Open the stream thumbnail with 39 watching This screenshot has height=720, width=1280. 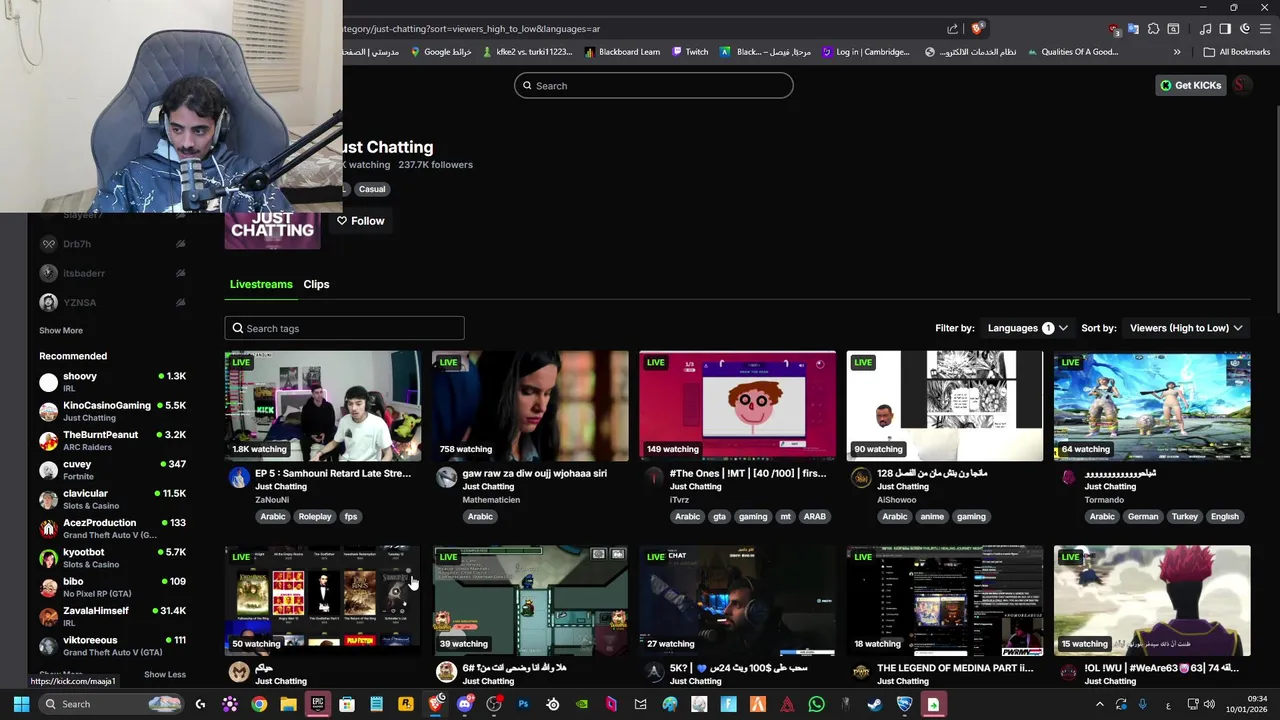pos(530,601)
